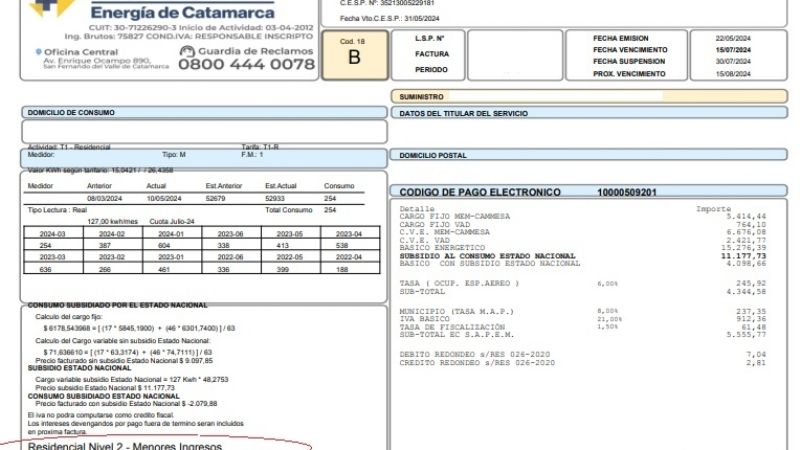Select the CARGO FIJO VAD amount 764,10
800x450 pixels.
(x=751, y=224)
